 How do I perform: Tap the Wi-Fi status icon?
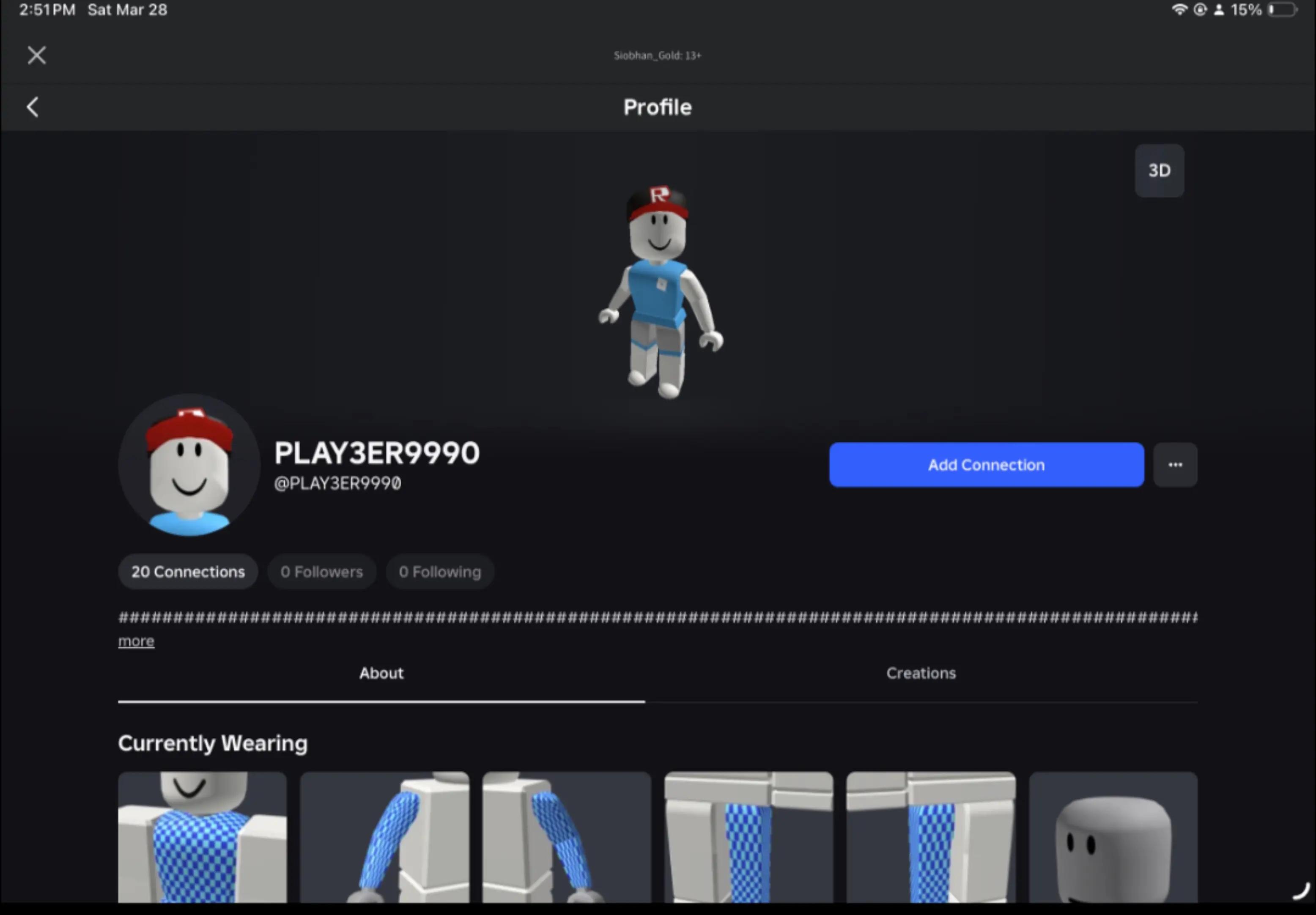coord(1179,10)
